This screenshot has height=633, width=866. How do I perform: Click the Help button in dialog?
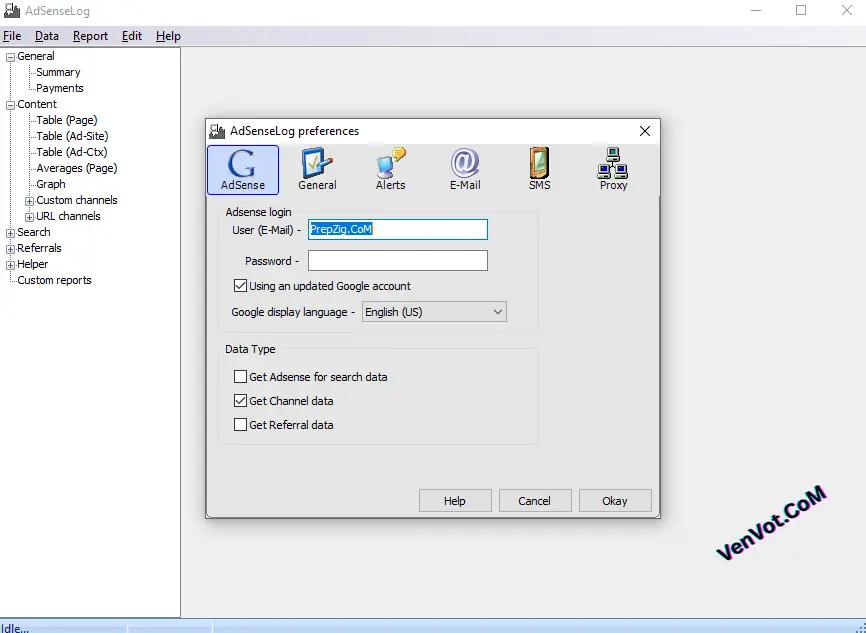455,500
